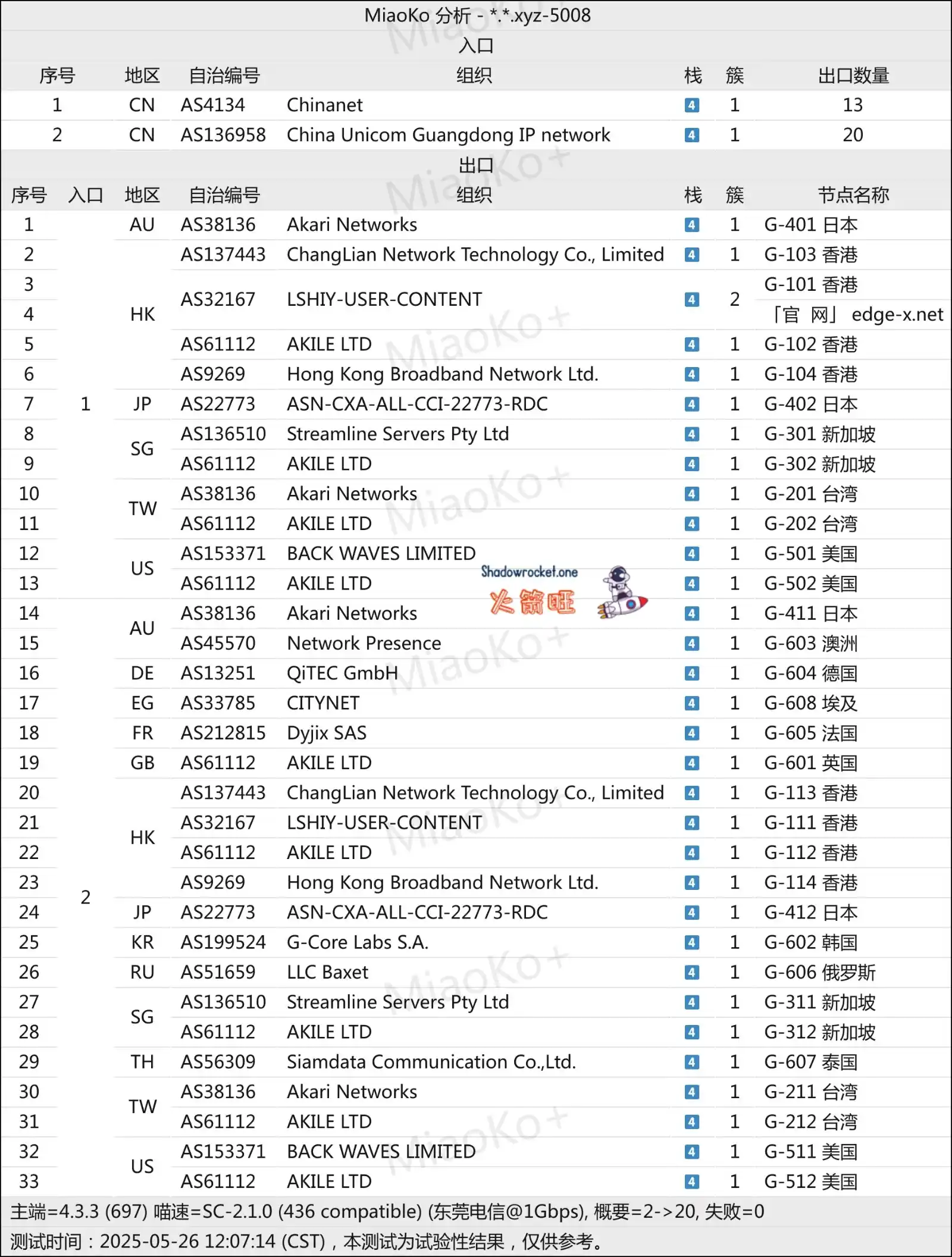Click the IPv4 icon in G-301 新加坡 row
Viewport: 952px width, 1257px height.
691,434
